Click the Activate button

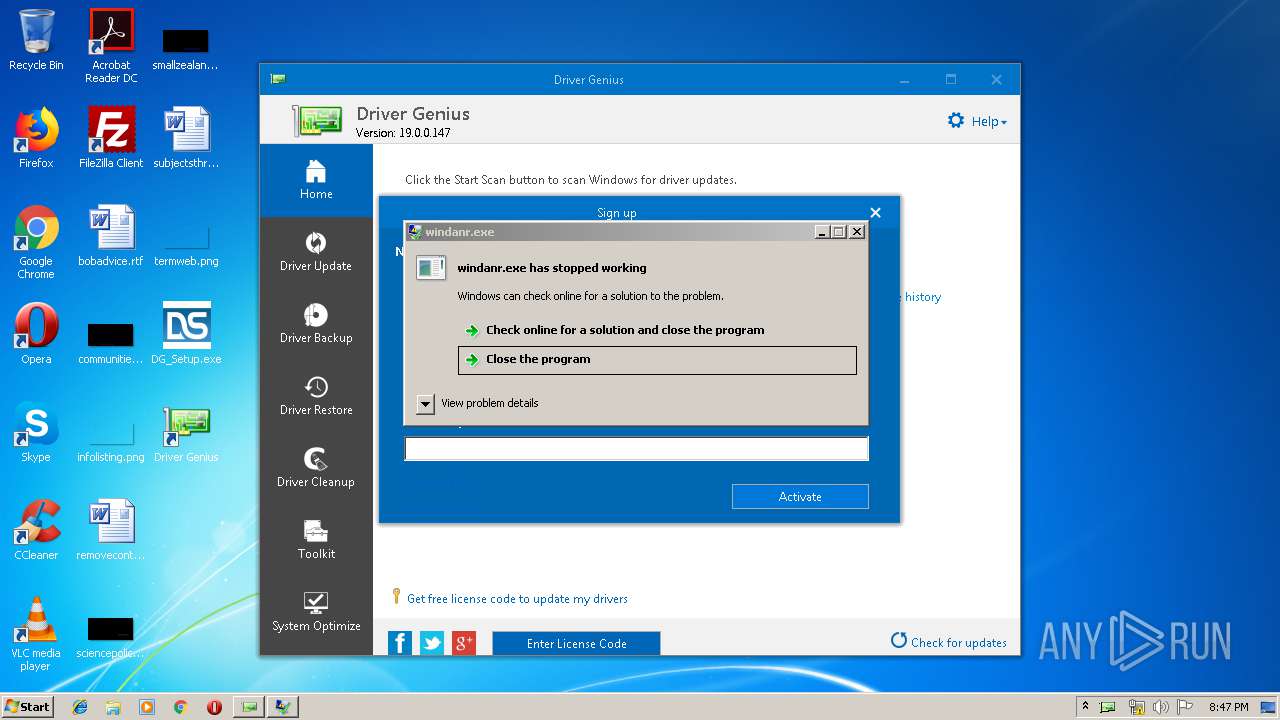point(800,497)
